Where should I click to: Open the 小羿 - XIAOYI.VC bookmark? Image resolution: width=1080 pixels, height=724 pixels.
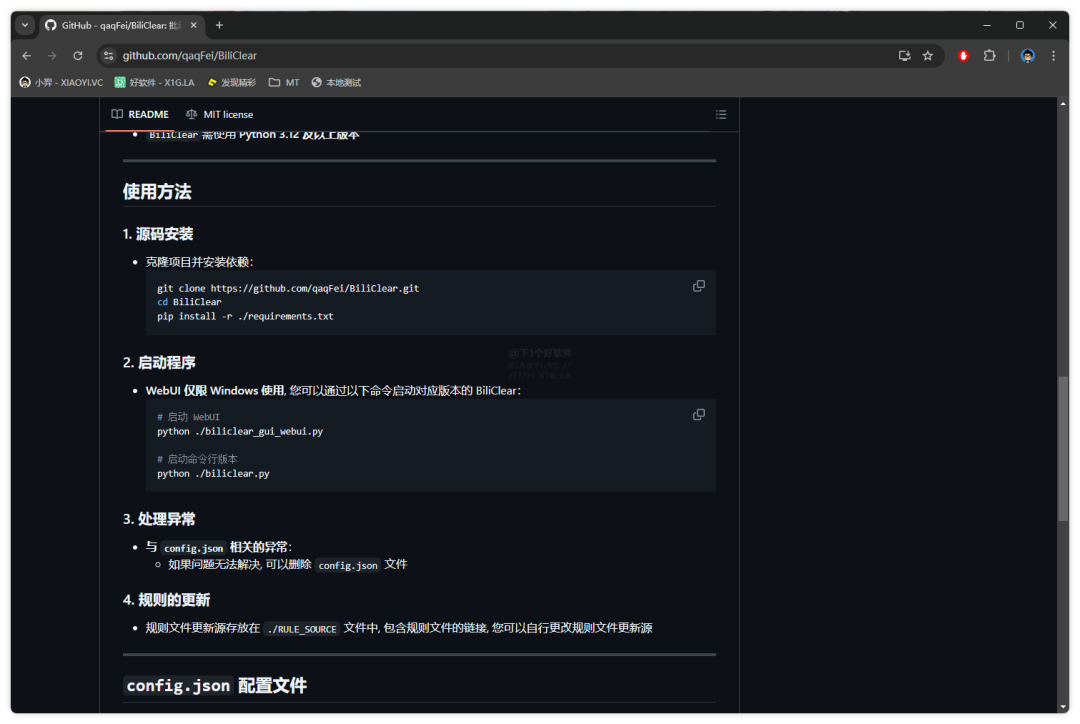(x=61, y=83)
